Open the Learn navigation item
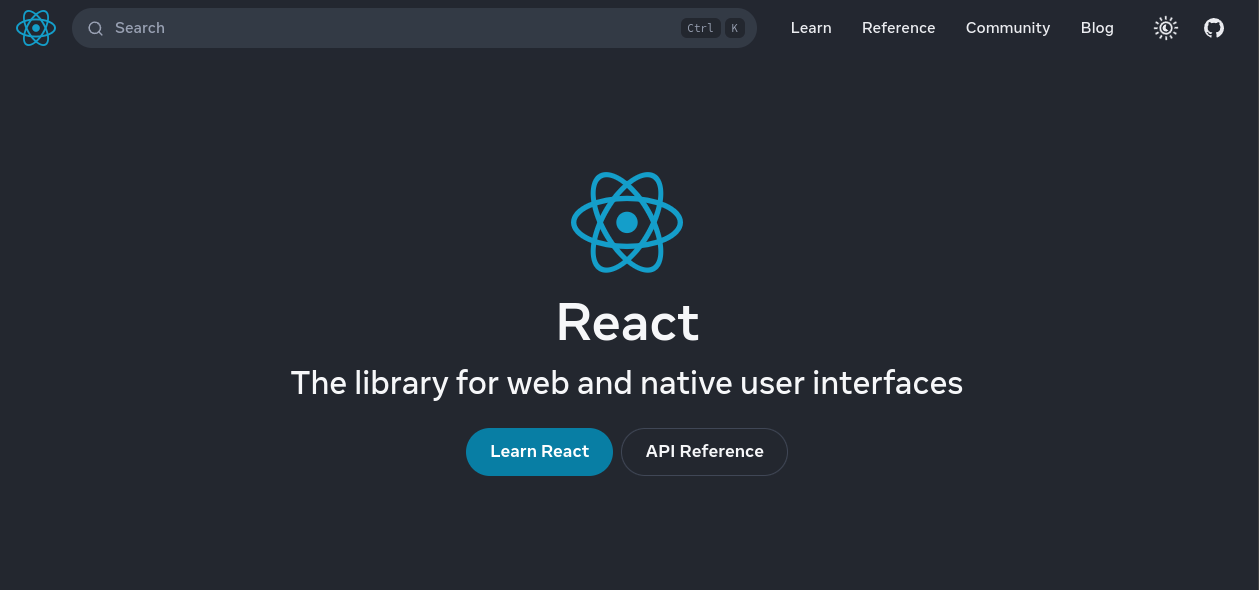 [810, 28]
